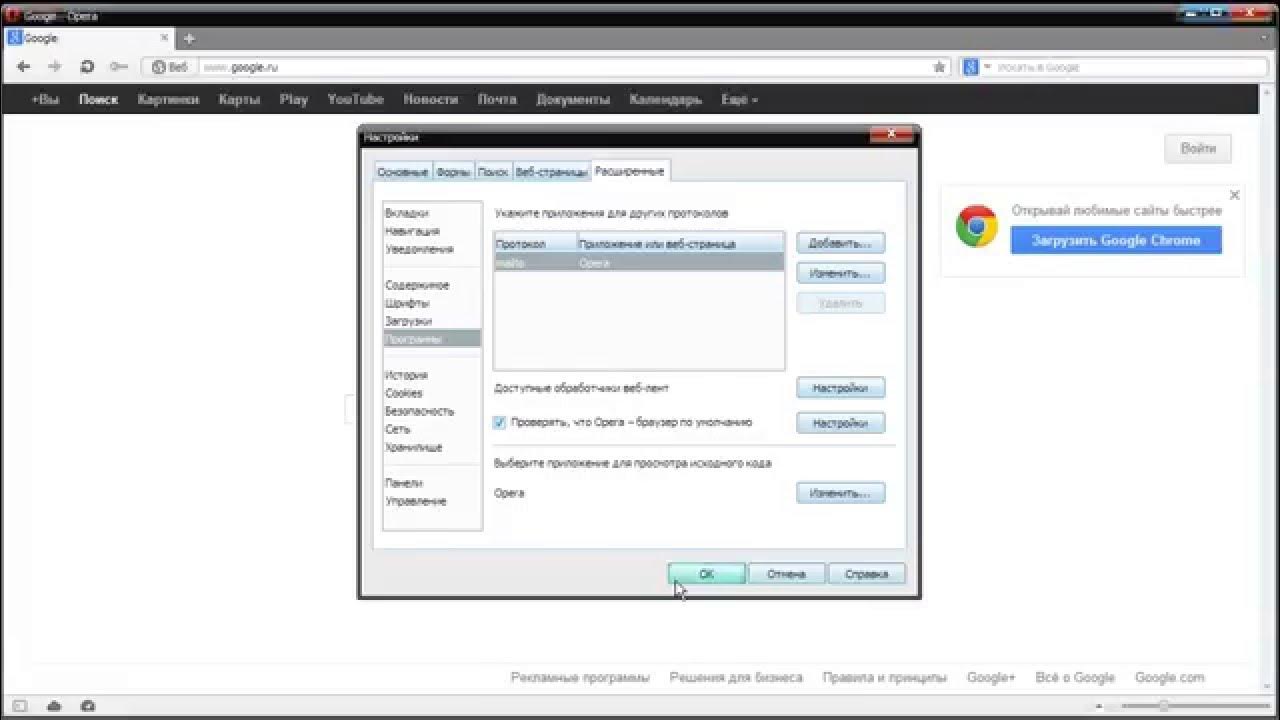The image size is (1280, 720).
Task: Switch to the Веб-страницы tab
Action: 551,172
